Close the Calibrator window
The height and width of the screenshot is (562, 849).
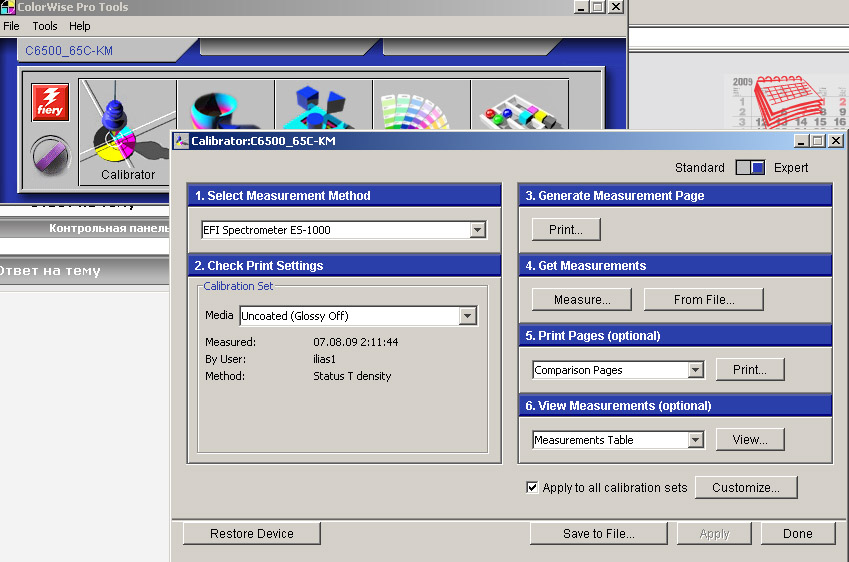click(x=836, y=141)
